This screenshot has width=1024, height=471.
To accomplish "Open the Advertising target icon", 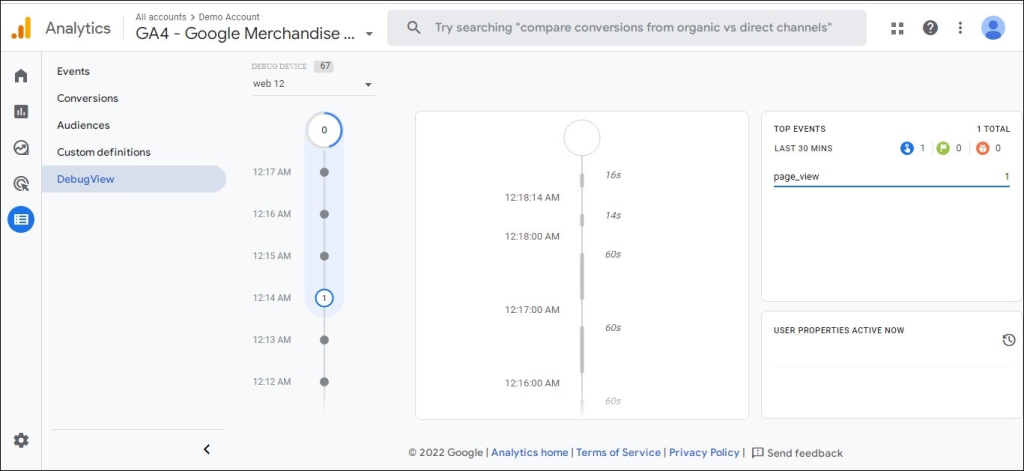I will [x=21, y=183].
